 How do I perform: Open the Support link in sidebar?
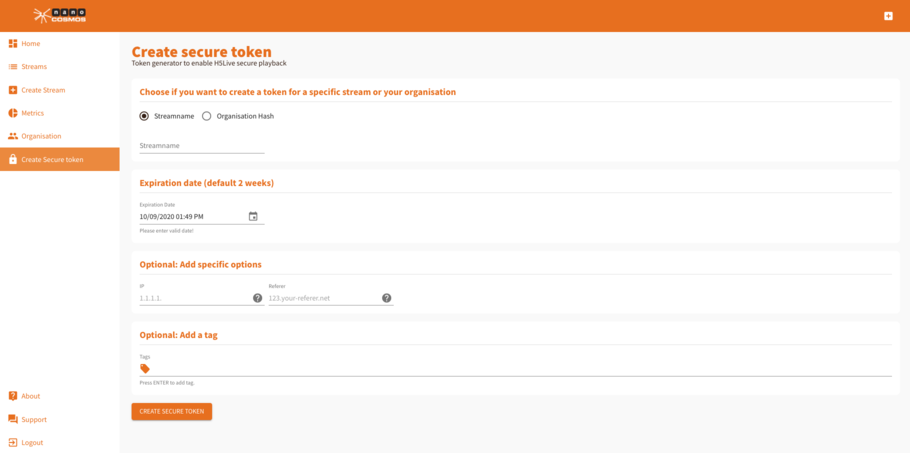[60, 419]
